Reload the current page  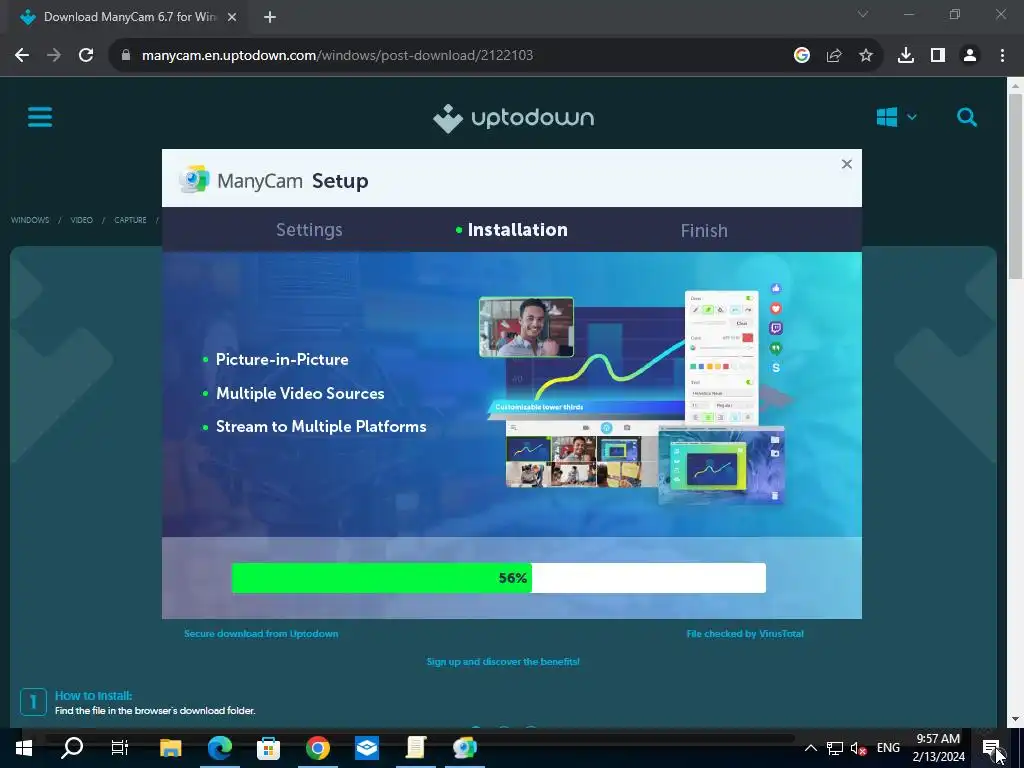pyautogui.click(x=86, y=55)
